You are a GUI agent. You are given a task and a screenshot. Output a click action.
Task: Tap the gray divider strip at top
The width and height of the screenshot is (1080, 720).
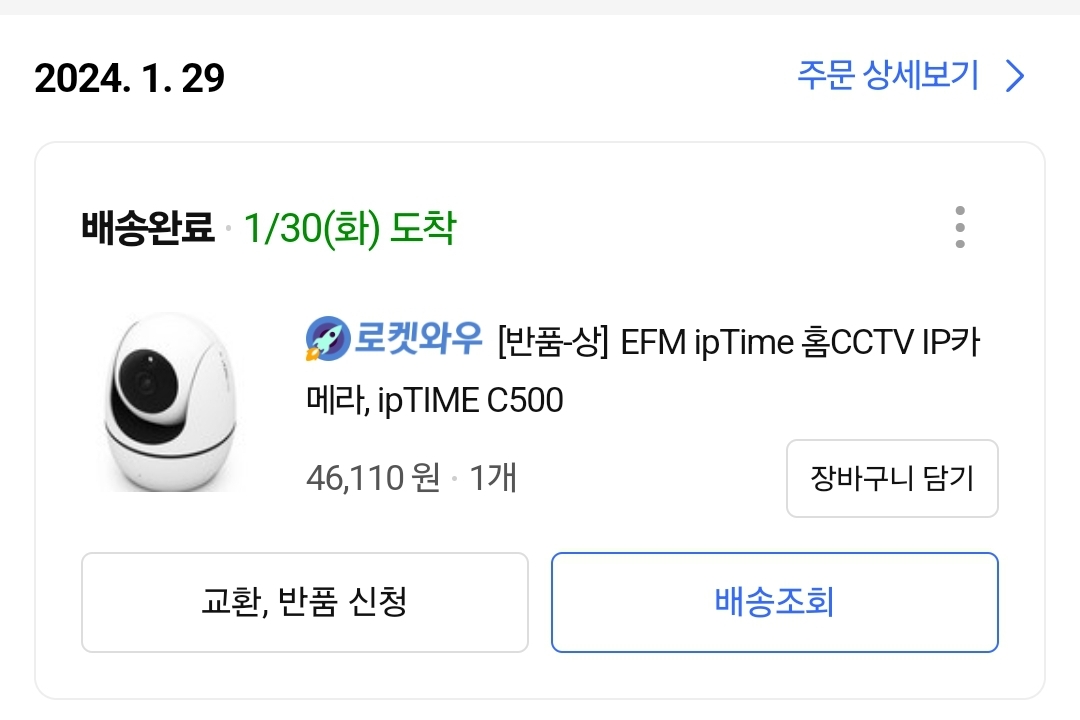coord(540,7)
